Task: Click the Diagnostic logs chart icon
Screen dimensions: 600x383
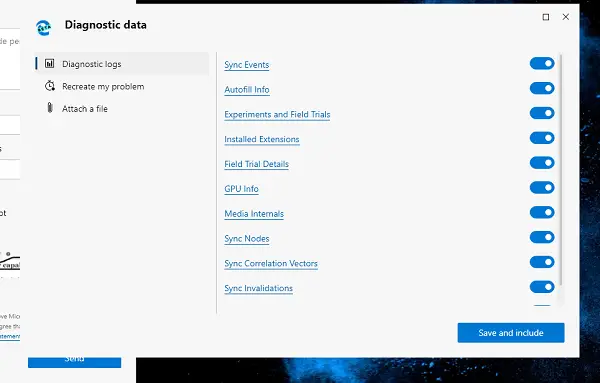Action: pyautogui.click(x=50, y=64)
